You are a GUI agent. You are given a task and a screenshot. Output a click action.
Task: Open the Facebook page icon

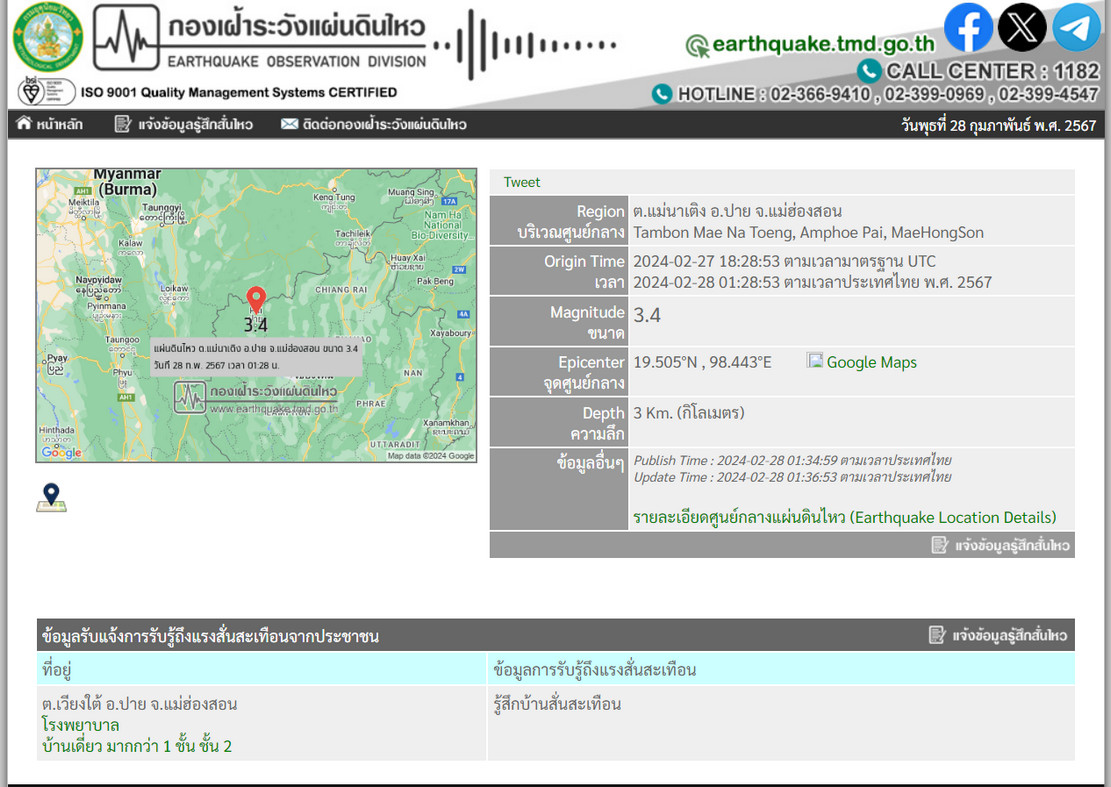pyautogui.click(x=968, y=28)
